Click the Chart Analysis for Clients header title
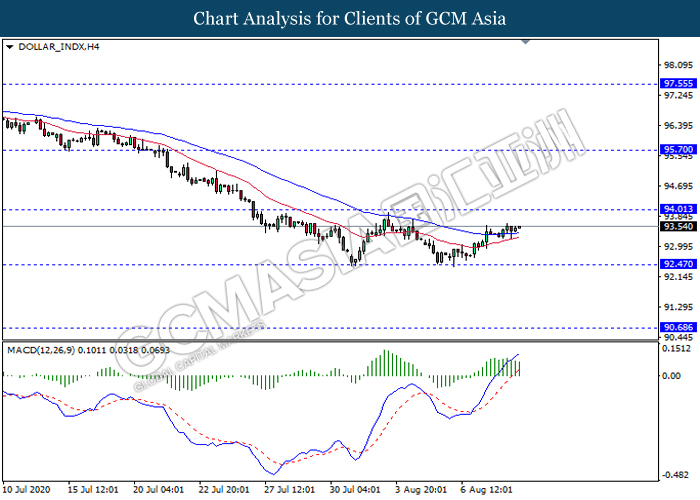The width and height of the screenshot is (700, 500). click(x=350, y=19)
